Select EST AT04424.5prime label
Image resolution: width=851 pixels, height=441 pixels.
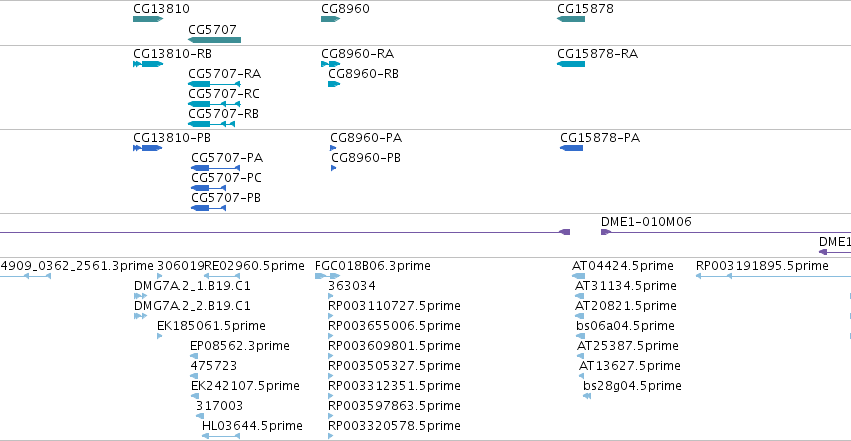coord(623,266)
